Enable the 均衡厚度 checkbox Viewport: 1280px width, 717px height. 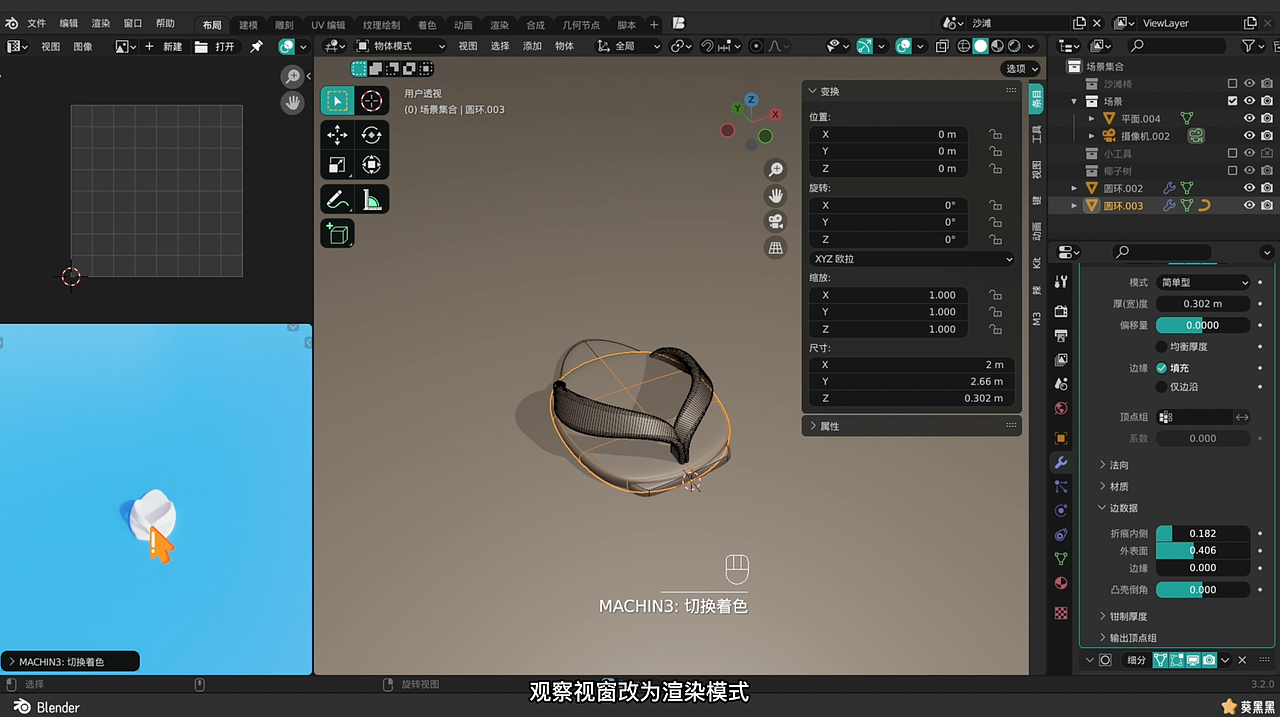click(x=1161, y=347)
